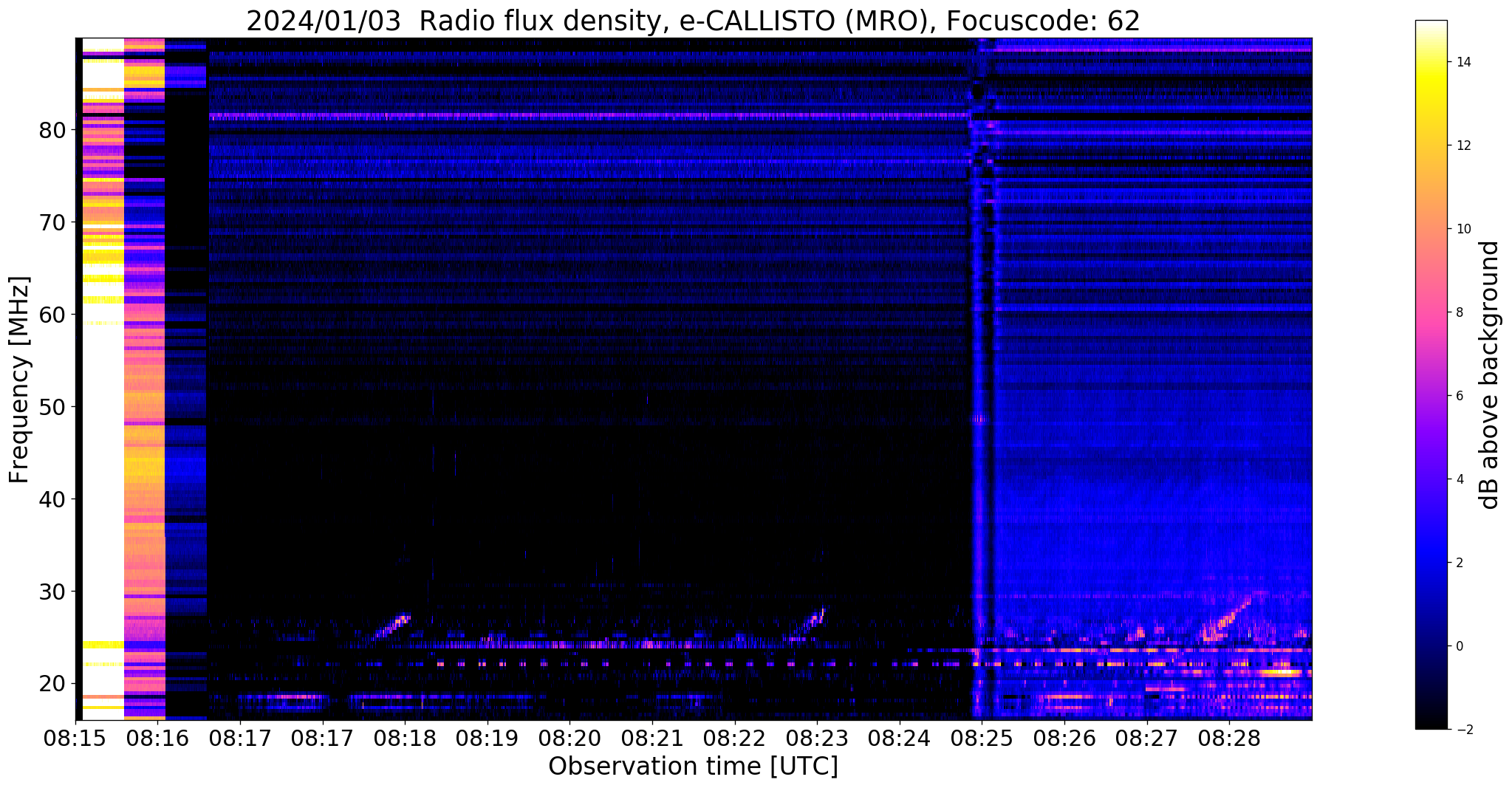Screen dimensions: 1512x788
Task: Select the y-axis tick label '70'
Action: (x=52, y=223)
